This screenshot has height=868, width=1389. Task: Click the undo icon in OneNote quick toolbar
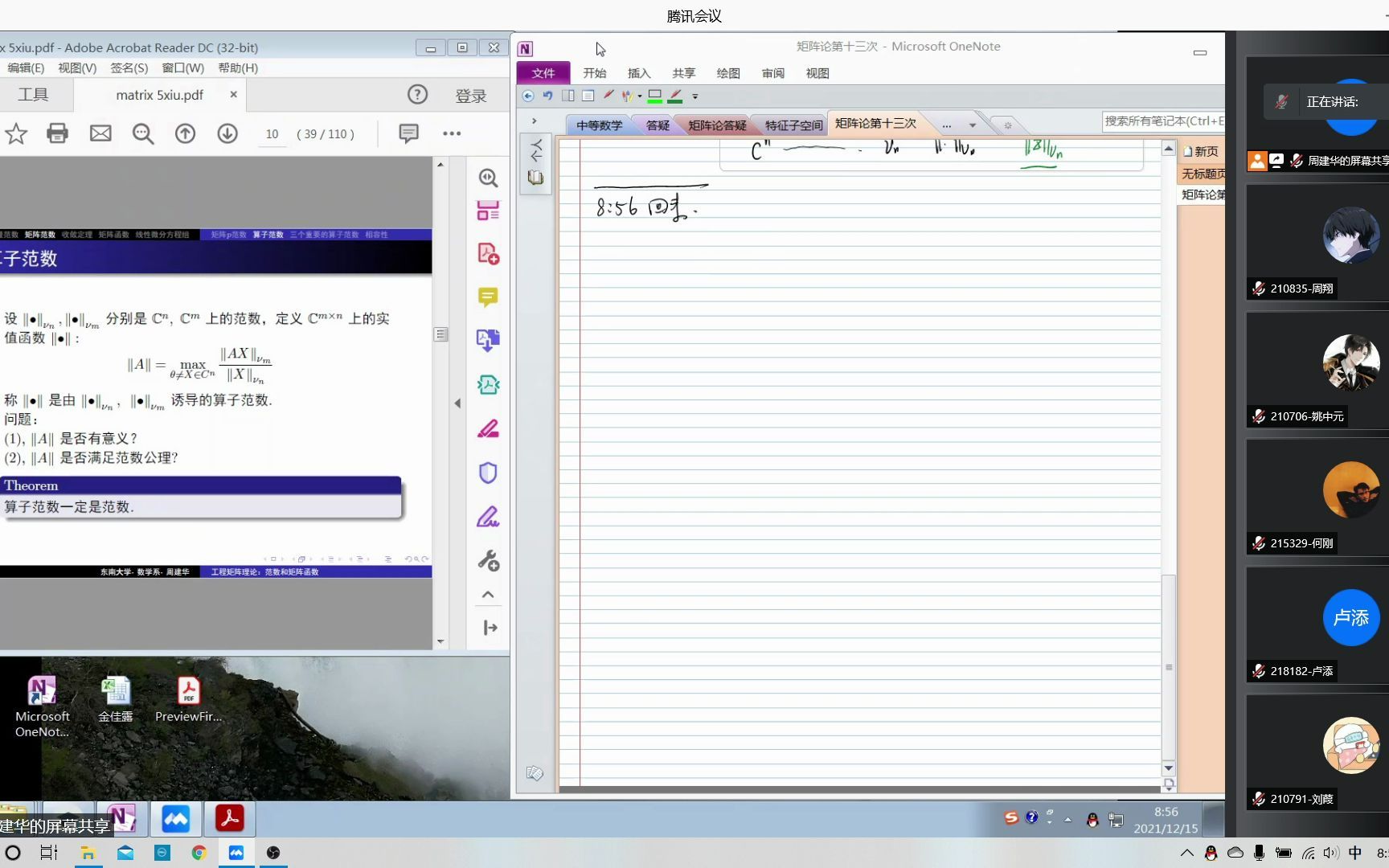point(547,96)
